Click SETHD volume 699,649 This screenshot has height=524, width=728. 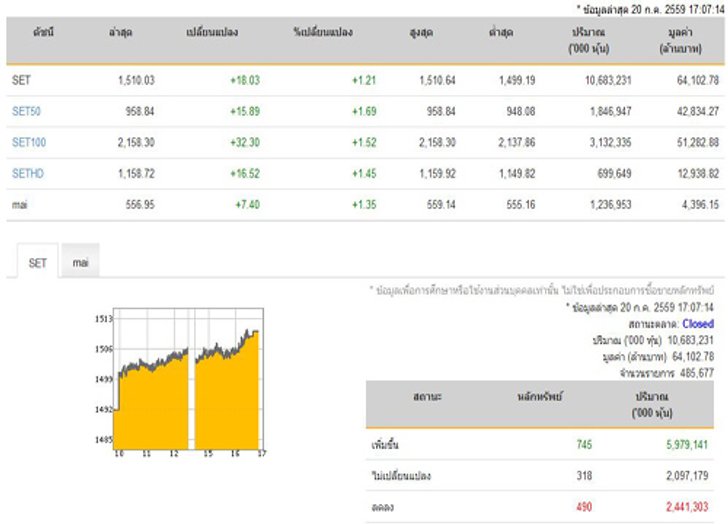point(614,174)
